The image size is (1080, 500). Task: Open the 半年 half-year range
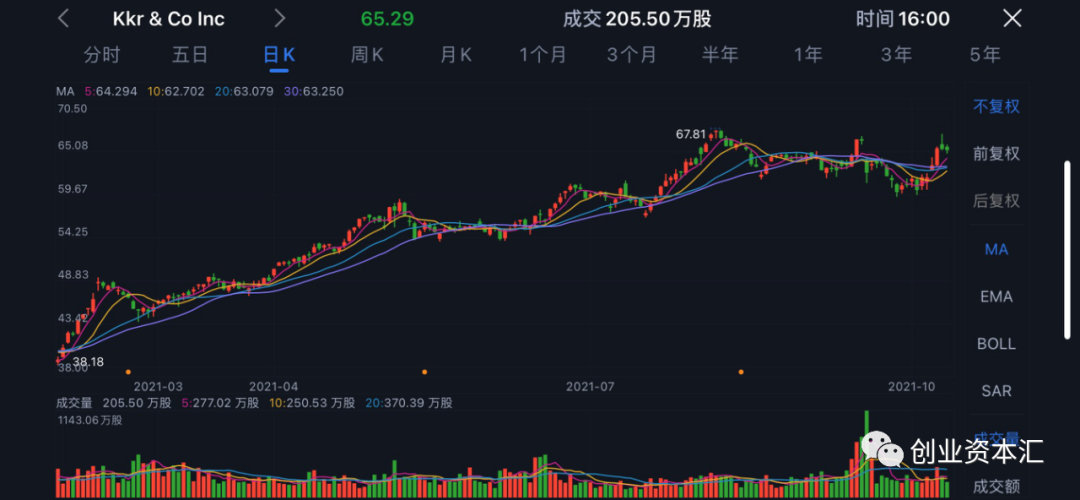(x=719, y=55)
